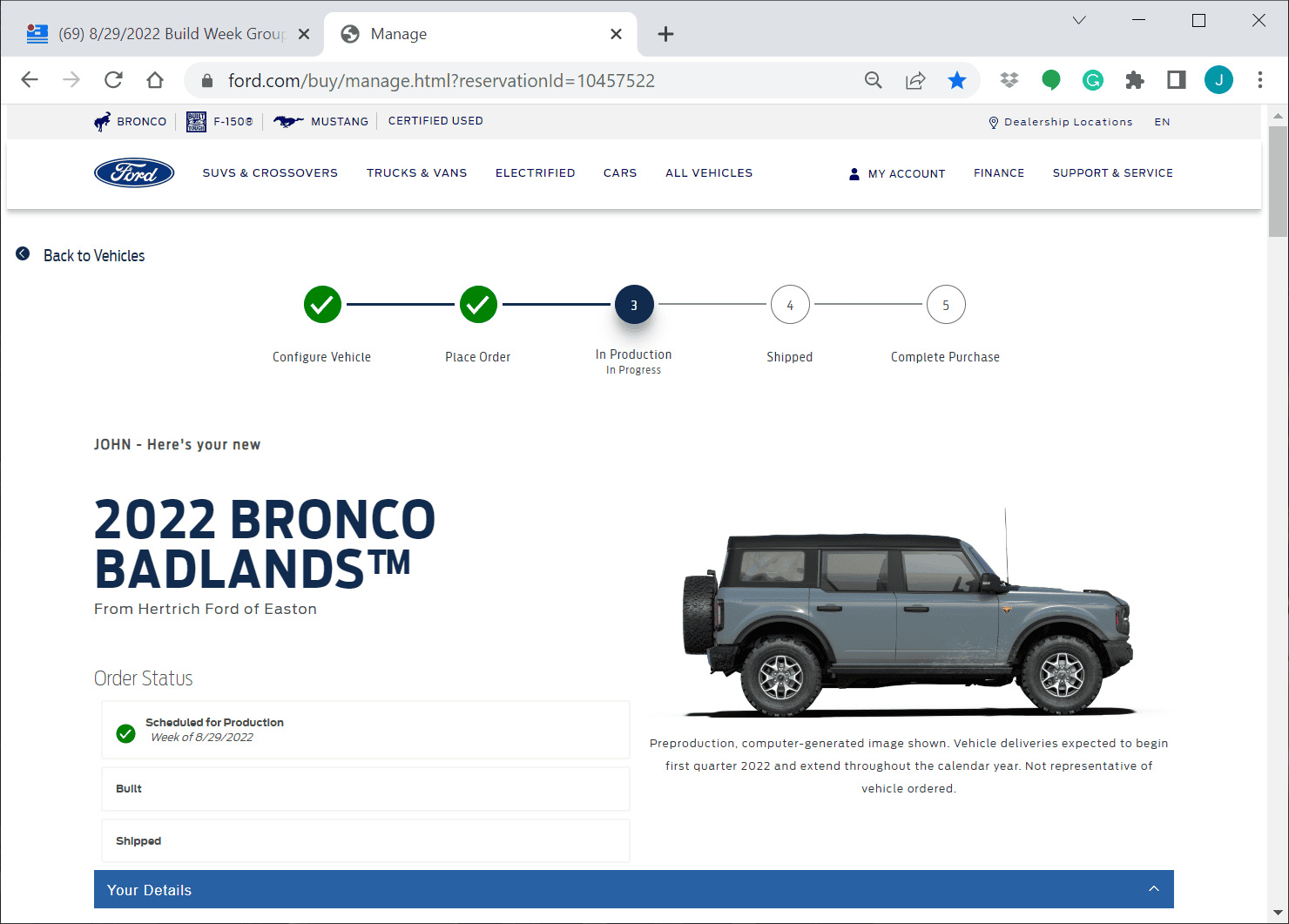Click the '2022 BRONCO BADLANDS' heading

265,544
